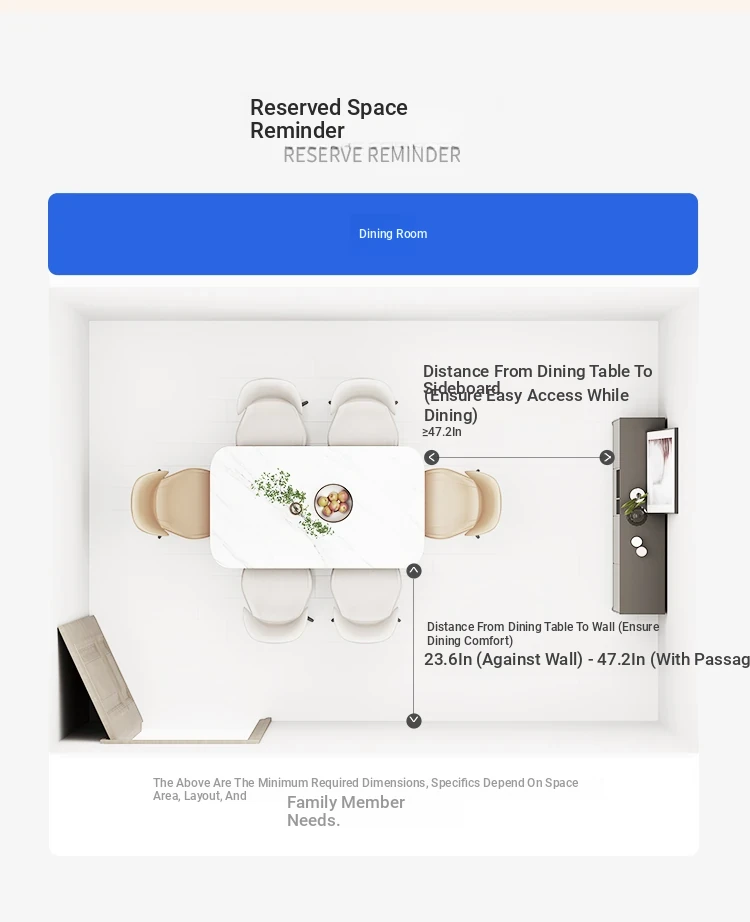
Task: Click the Dining Room label text
Action: point(393,234)
